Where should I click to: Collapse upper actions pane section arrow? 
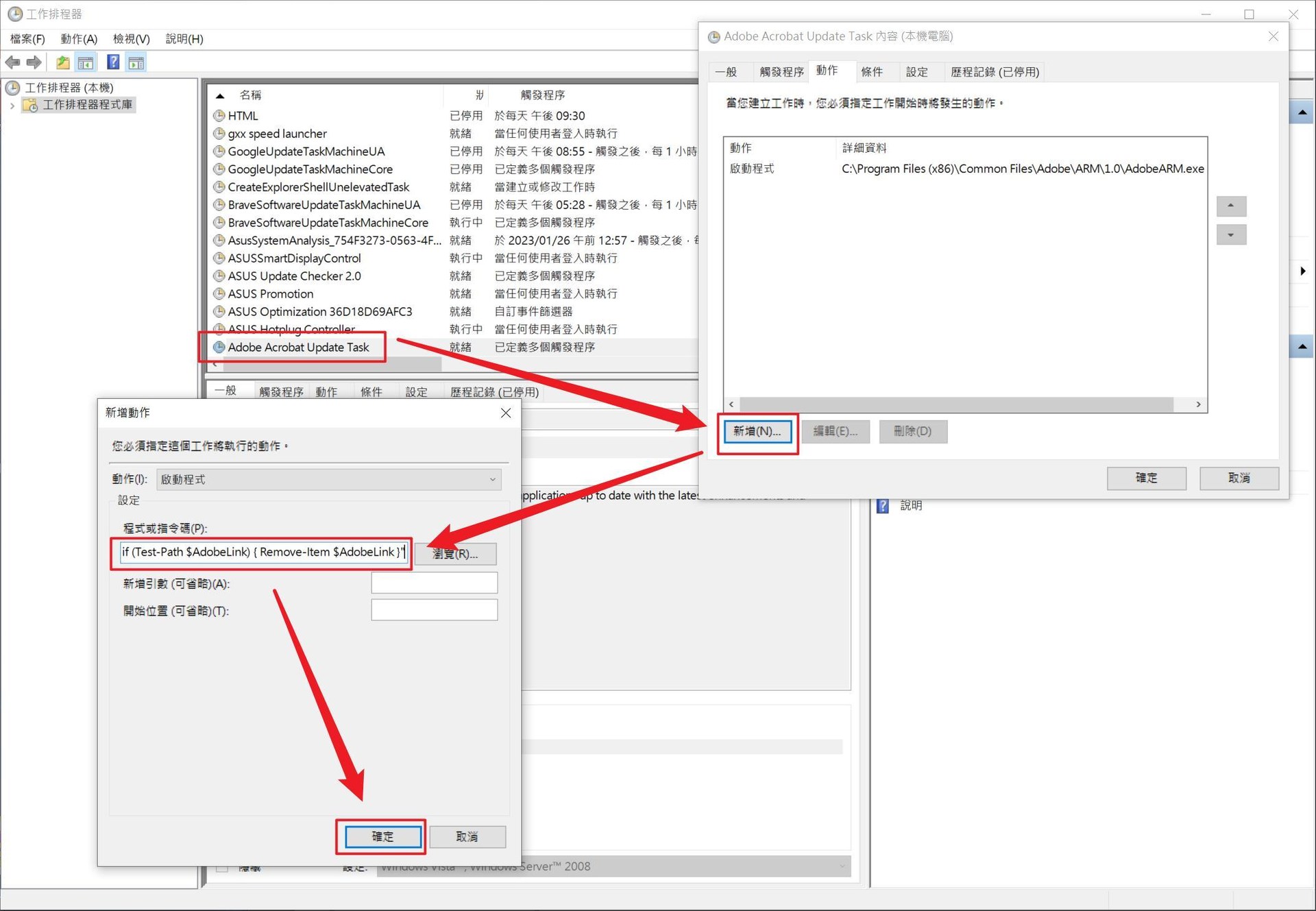[x=1302, y=112]
